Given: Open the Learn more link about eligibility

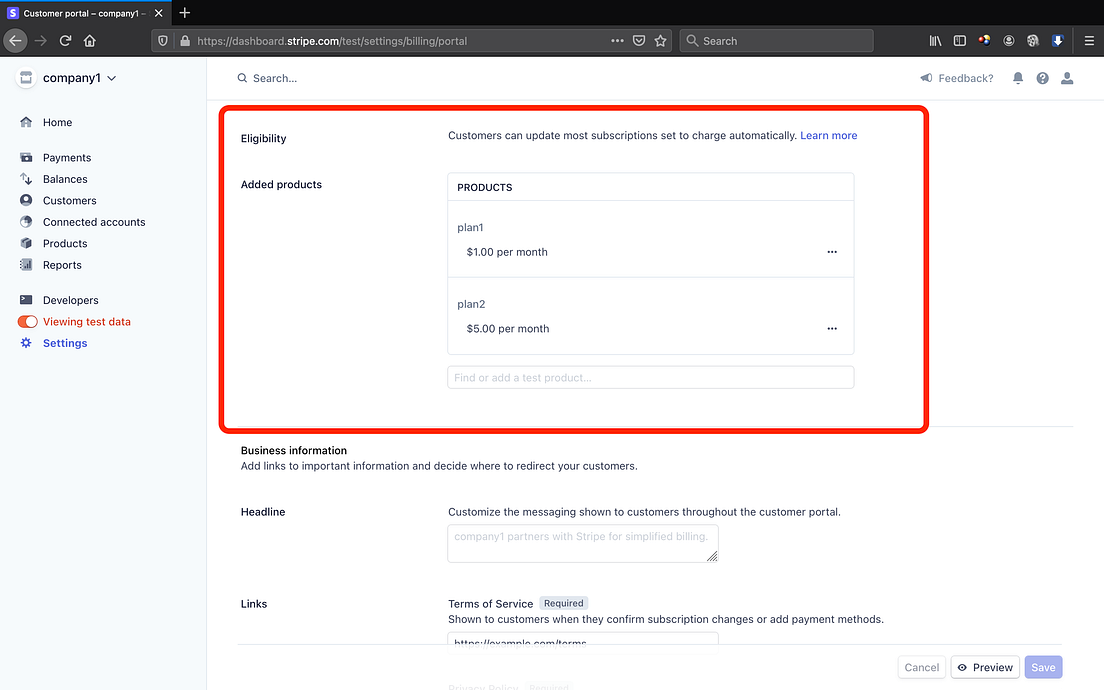Looking at the screenshot, I should pos(828,135).
